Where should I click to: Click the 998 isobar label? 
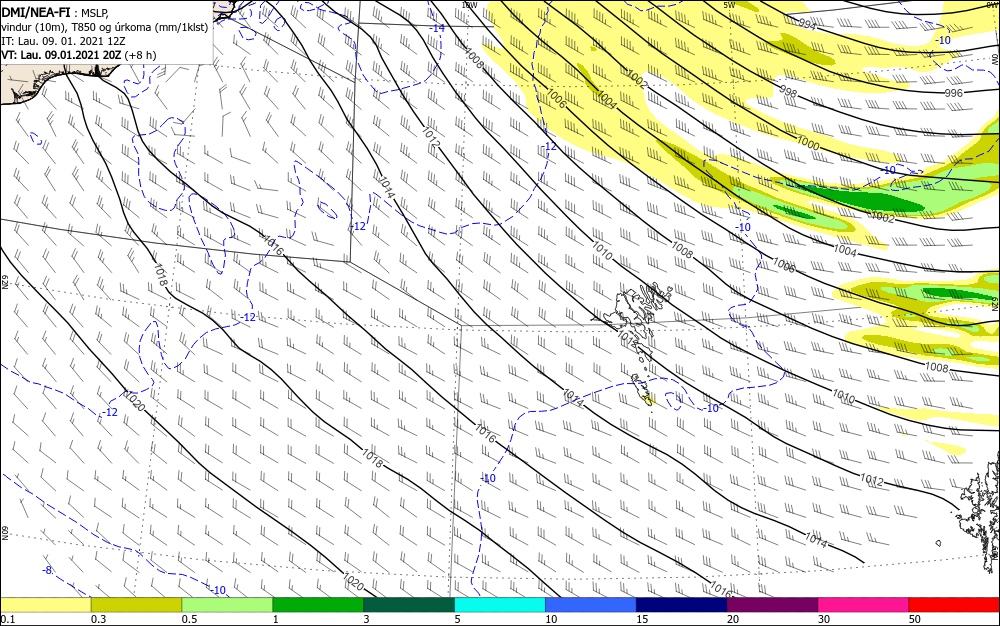click(x=788, y=92)
